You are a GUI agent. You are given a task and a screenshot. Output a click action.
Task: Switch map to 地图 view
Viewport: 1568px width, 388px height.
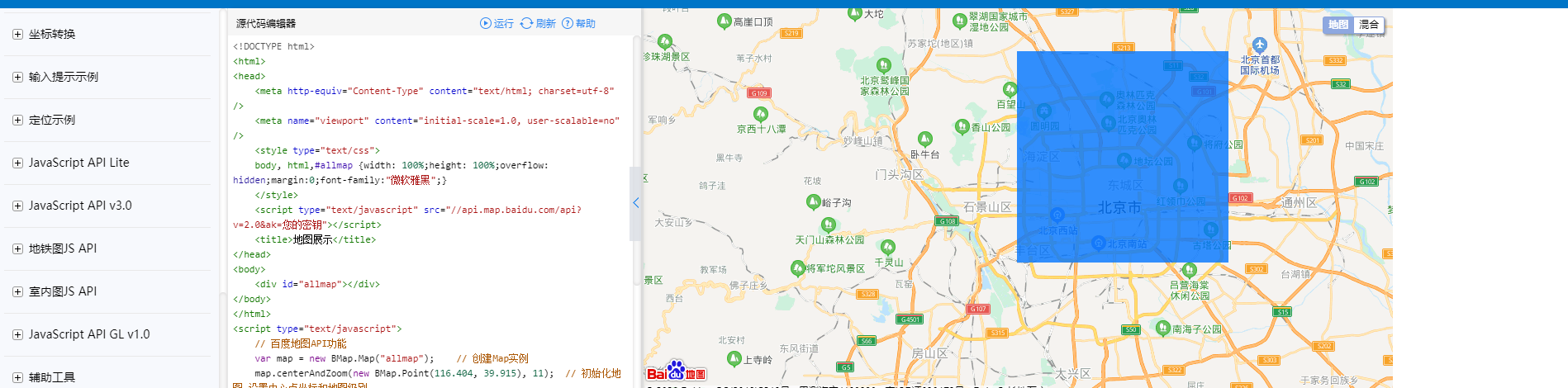click(x=1338, y=25)
